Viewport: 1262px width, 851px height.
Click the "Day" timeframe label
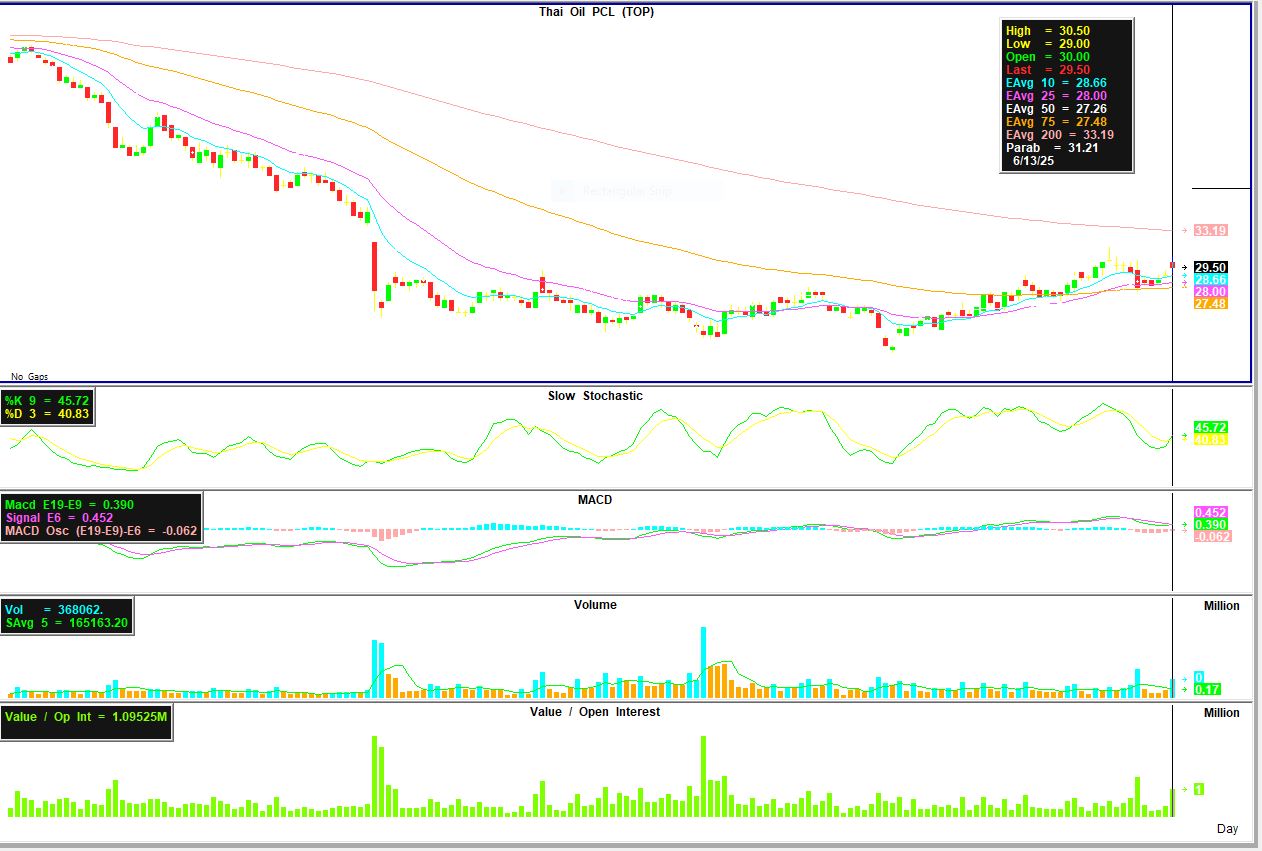(1227, 829)
